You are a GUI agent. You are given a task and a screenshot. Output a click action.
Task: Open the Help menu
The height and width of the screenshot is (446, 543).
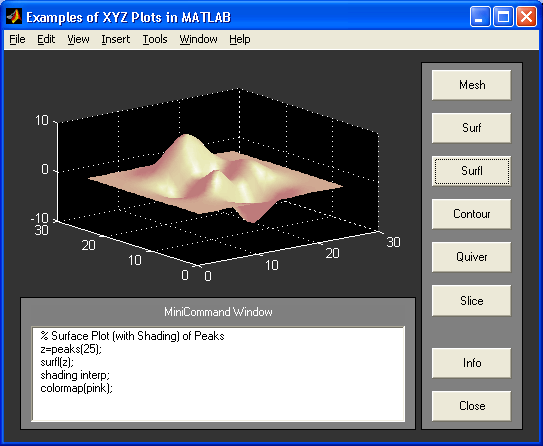pyautogui.click(x=240, y=39)
